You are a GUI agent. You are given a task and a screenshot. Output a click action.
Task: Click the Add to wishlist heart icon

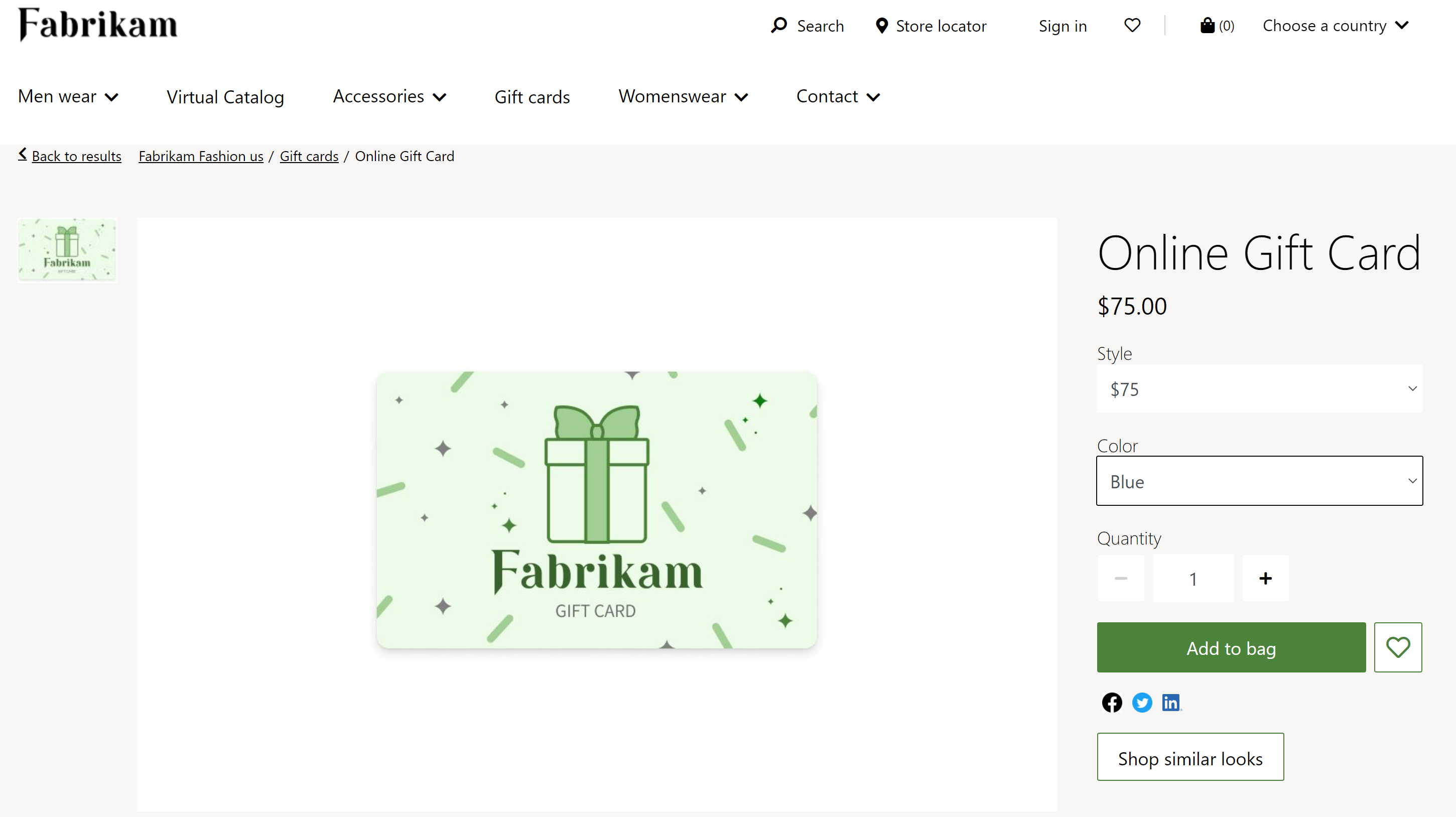[x=1399, y=648]
